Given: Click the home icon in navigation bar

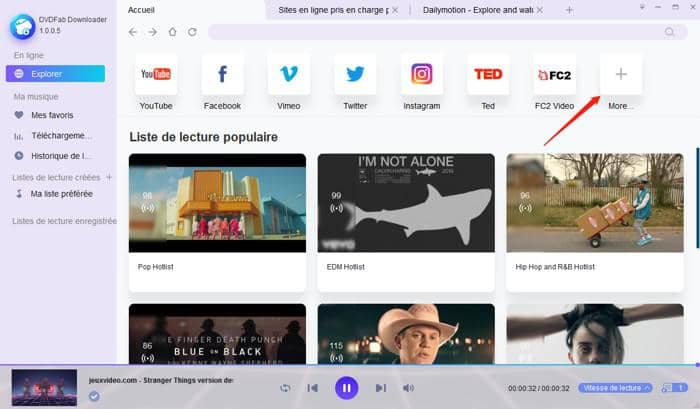Looking at the screenshot, I should tap(172, 32).
